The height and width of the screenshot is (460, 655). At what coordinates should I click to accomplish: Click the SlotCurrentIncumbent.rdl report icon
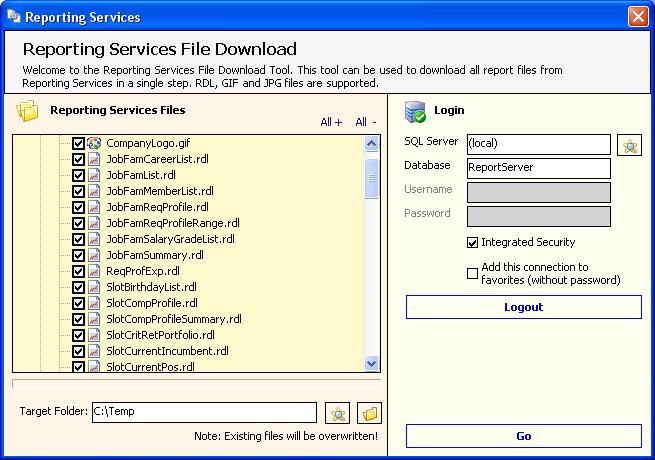pos(94,351)
